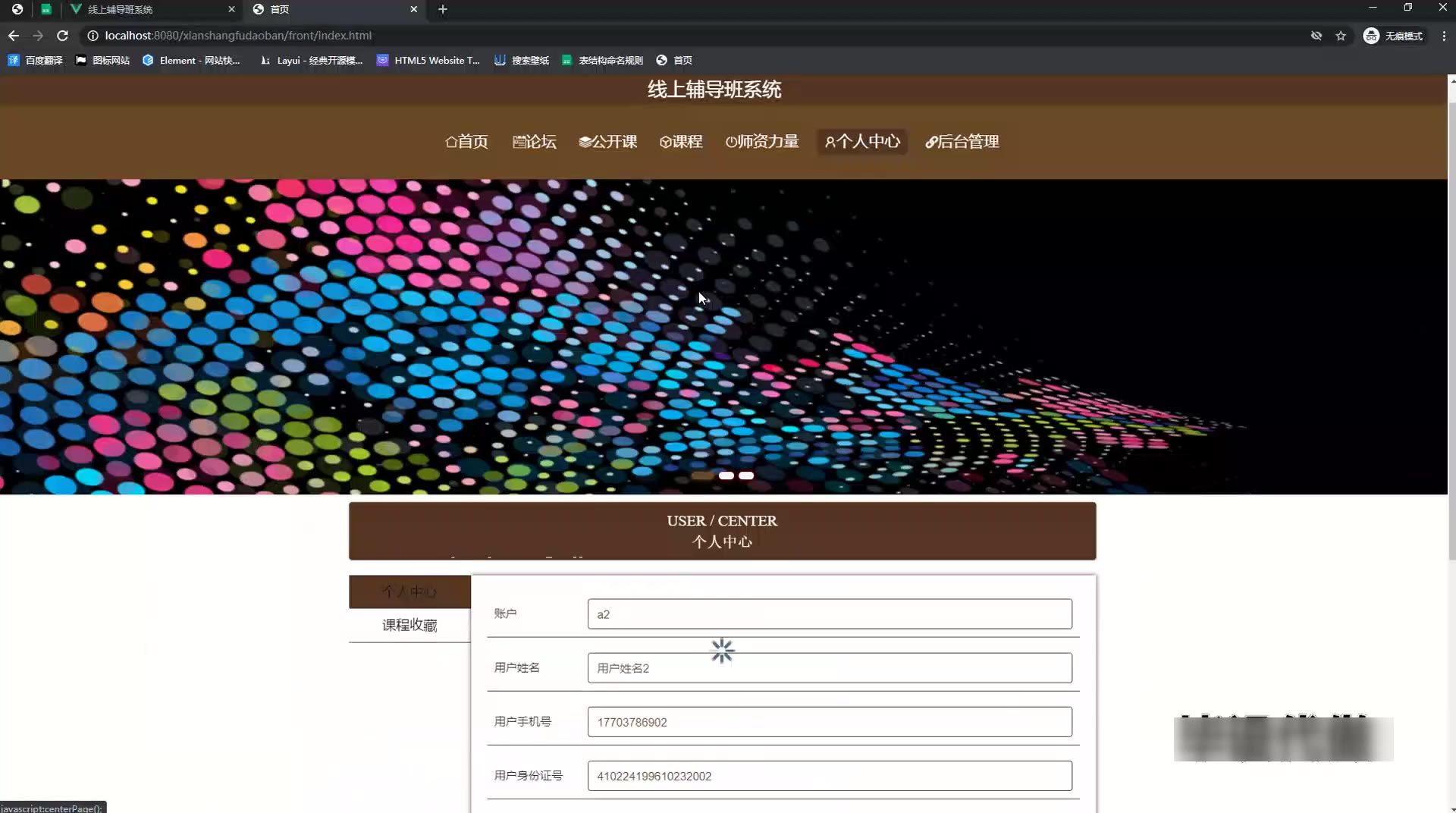
Task: Open the 无痕模式 incognito profile button
Action: click(1393, 36)
